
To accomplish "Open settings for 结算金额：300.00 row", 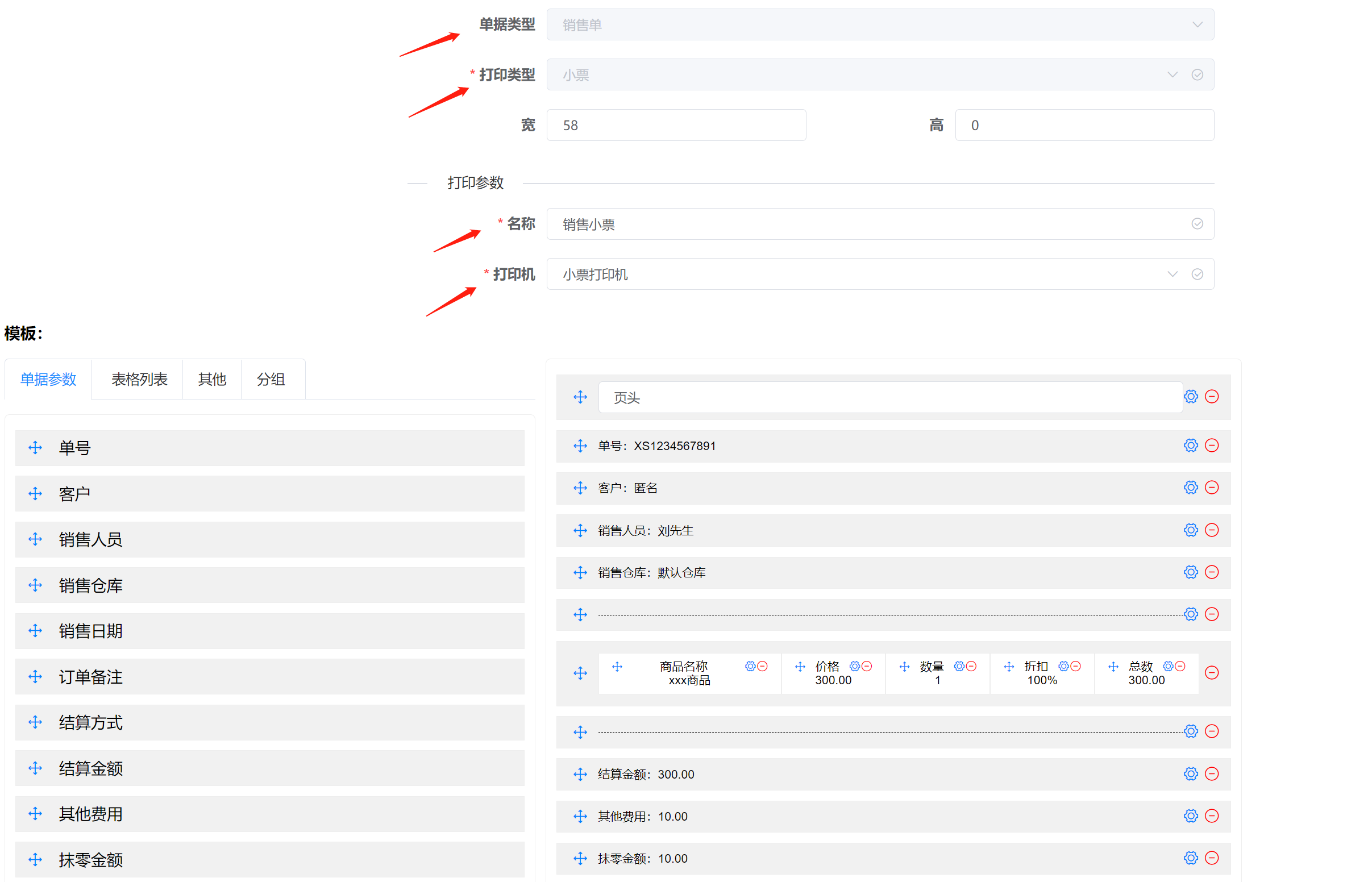I will pyautogui.click(x=1191, y=774).
